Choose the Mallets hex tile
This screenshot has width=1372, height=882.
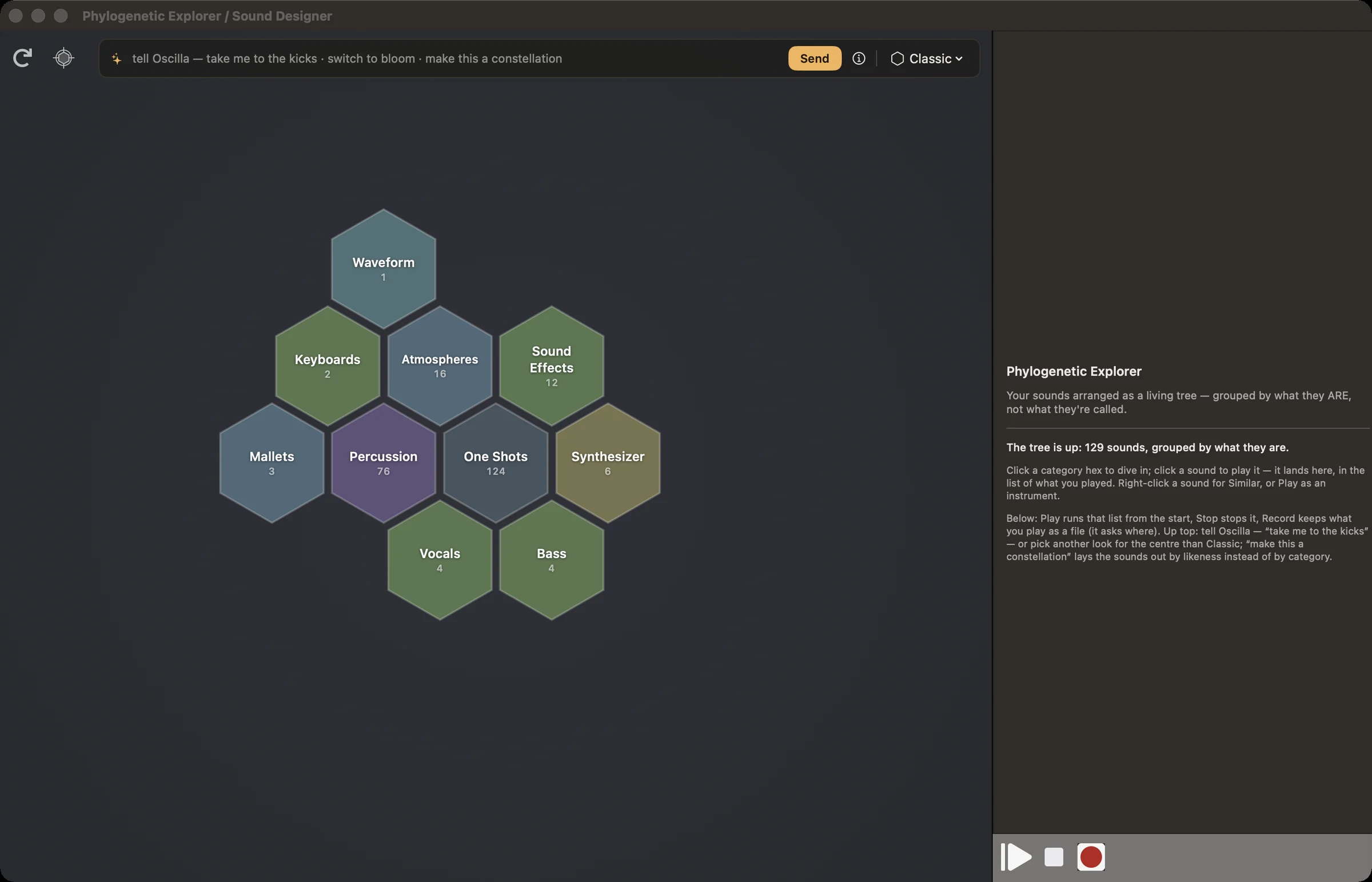tap(272, 463)
